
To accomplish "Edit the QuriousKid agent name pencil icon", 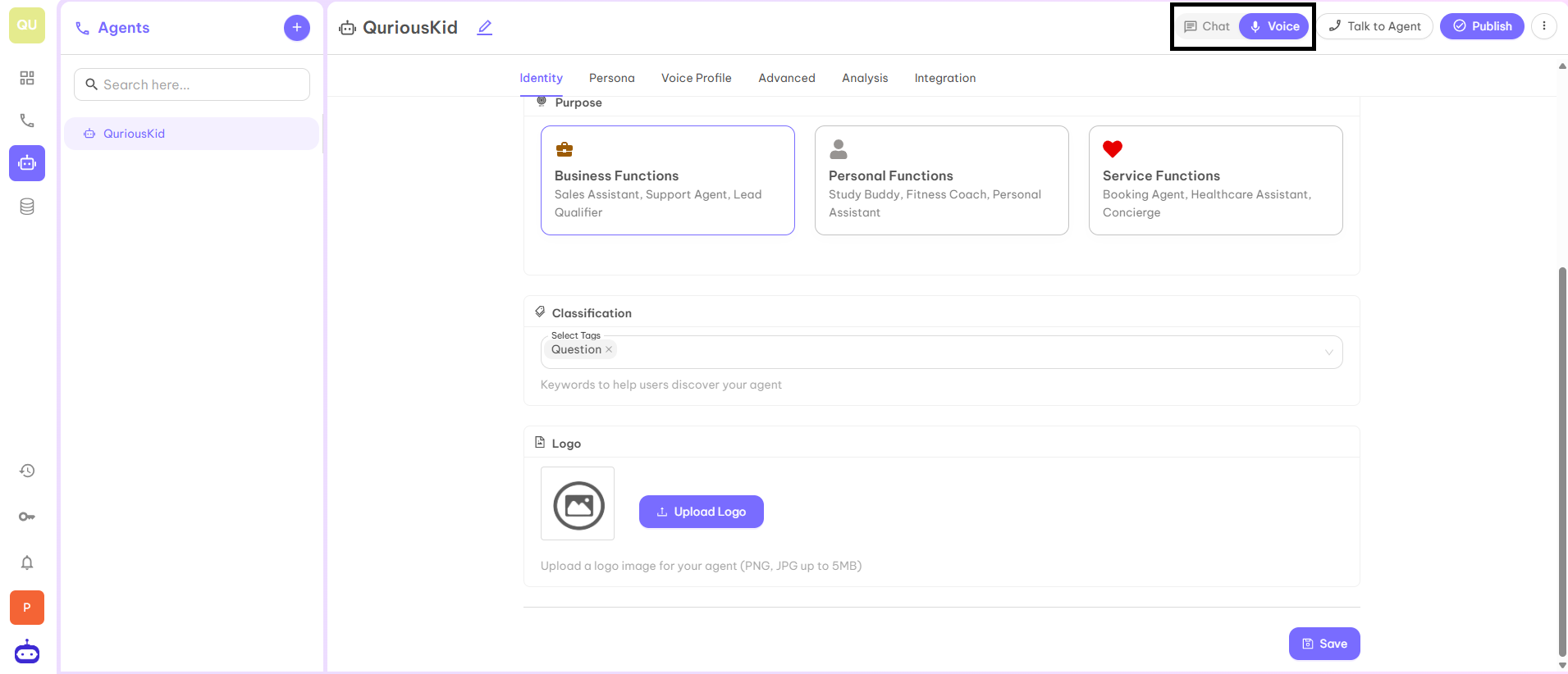I will tap(485, 28).
